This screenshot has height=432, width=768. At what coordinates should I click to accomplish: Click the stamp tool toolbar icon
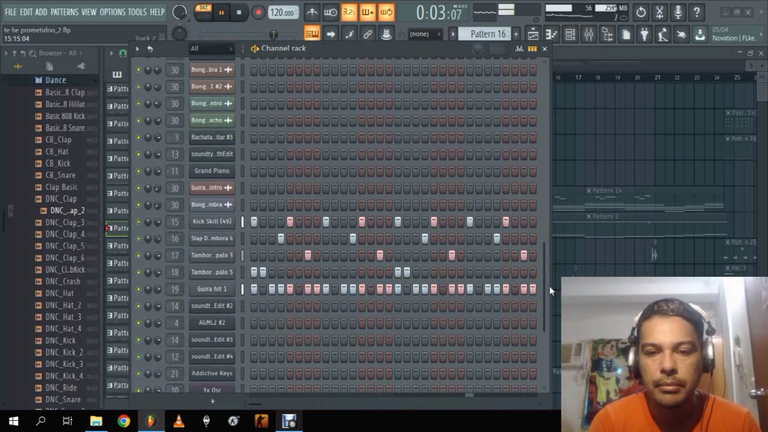click(x=386, y=34)
